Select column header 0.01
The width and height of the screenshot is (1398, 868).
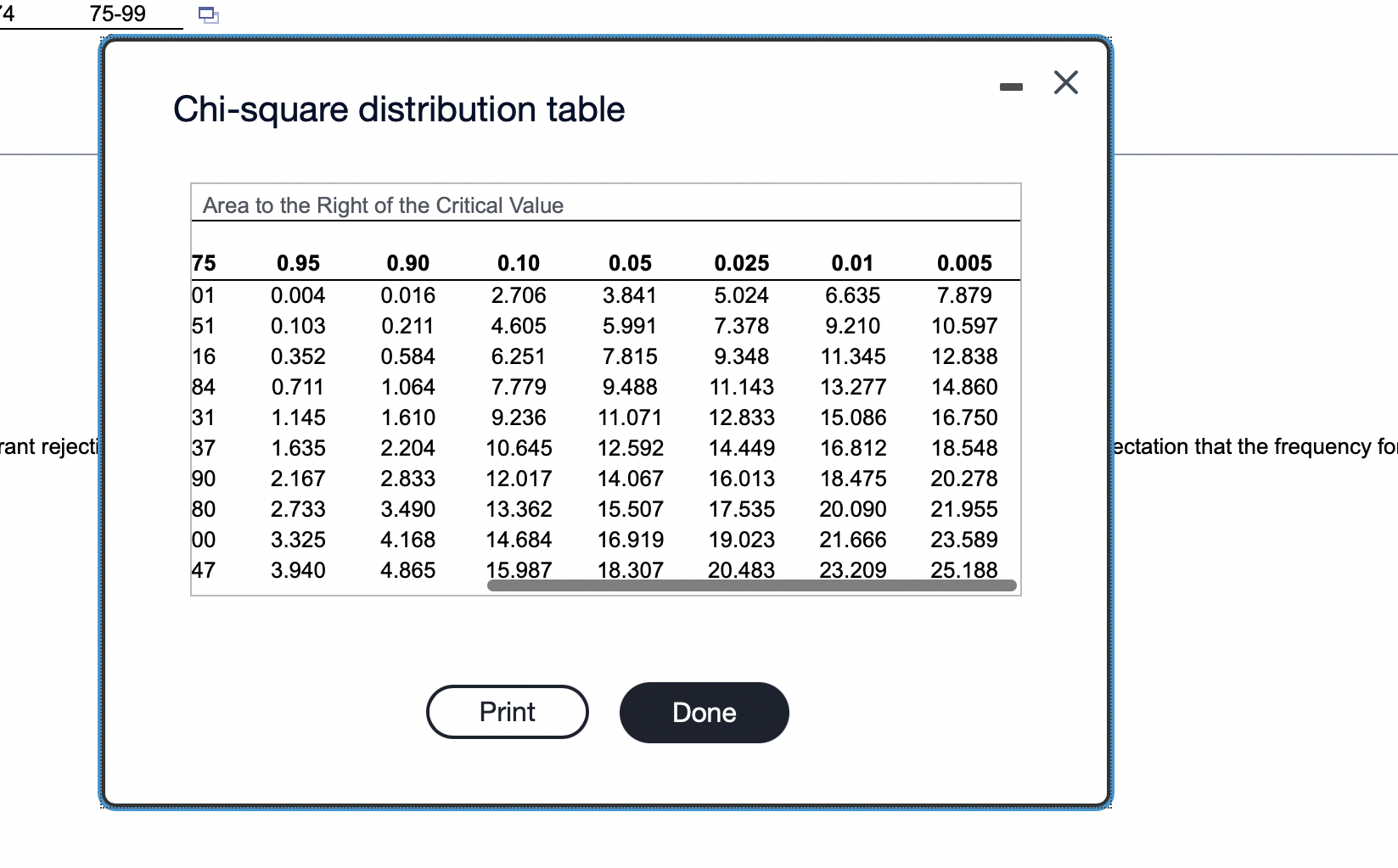pyautogui.click(x=852, y=263)
